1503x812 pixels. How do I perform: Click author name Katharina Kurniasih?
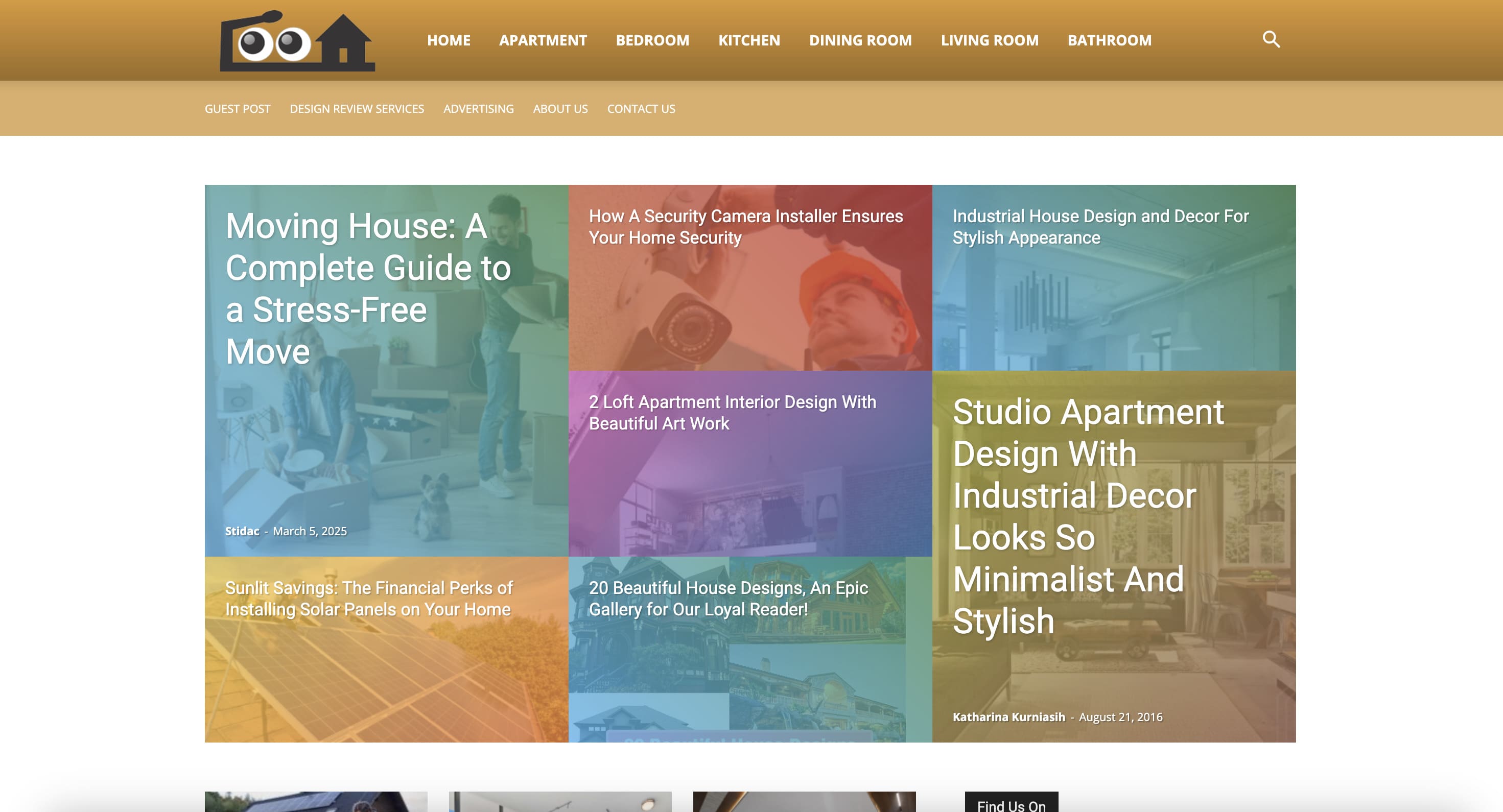1008,717
